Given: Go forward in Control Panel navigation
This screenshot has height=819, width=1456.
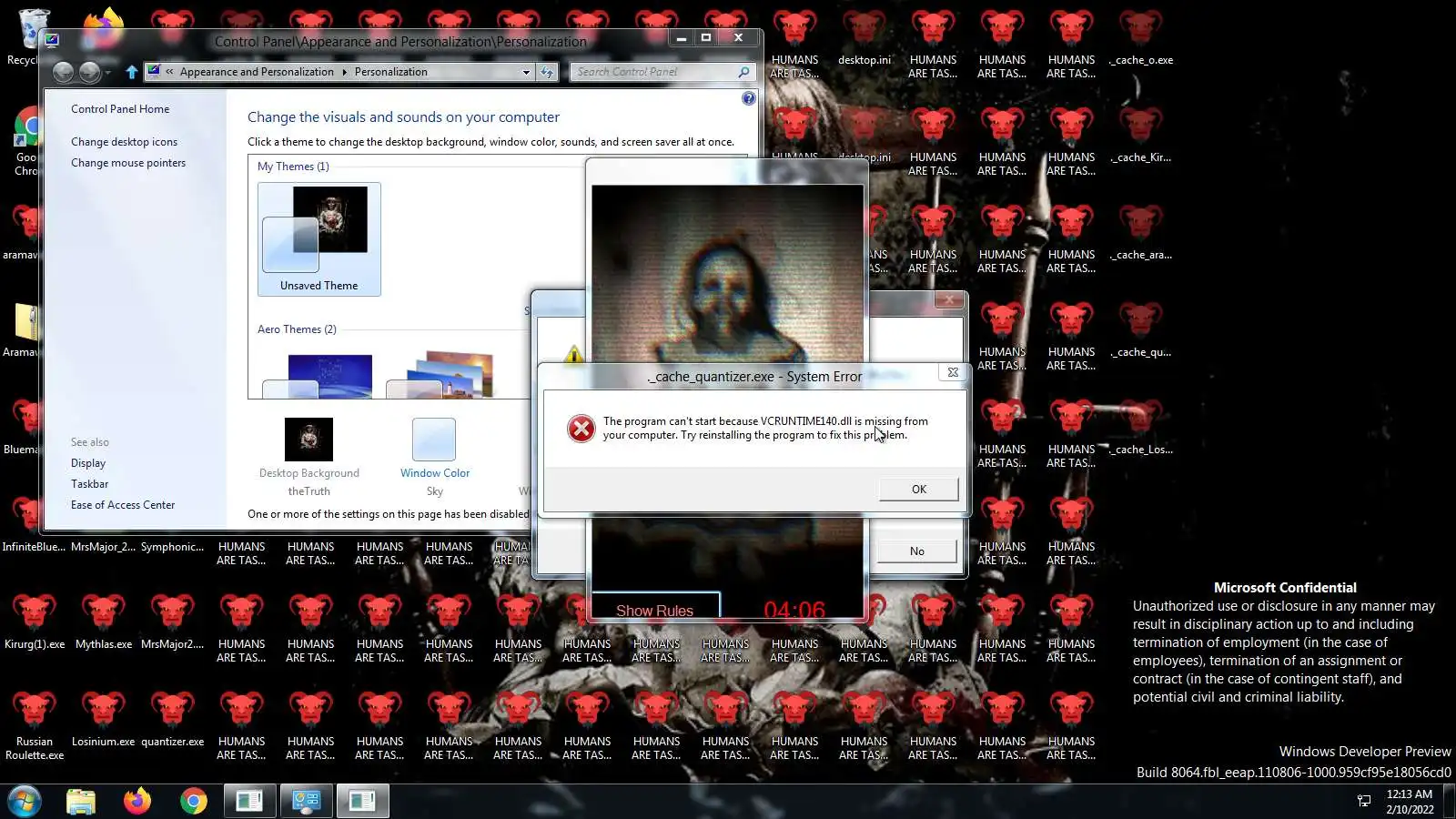Looking at the screenshot, I should [x=89, y=72].
